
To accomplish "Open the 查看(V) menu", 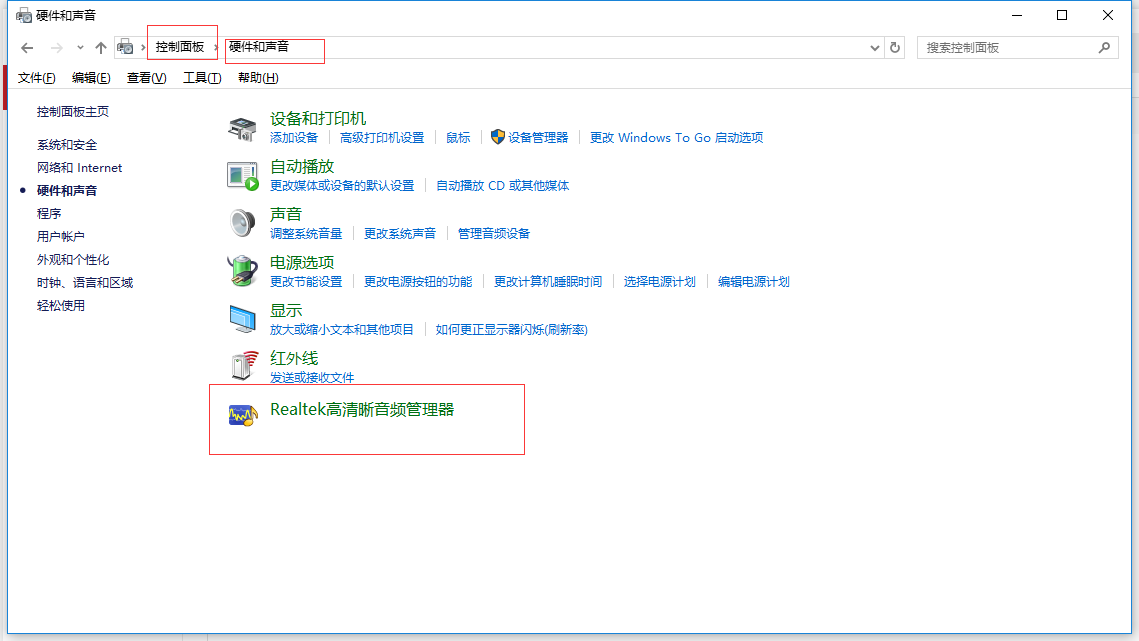I will [146, 78].
